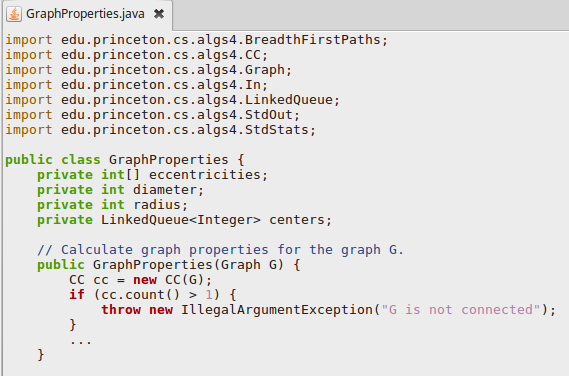Click the import of algs4.In
Viewport: 569px width, 376px height.
tap(136, 85)
